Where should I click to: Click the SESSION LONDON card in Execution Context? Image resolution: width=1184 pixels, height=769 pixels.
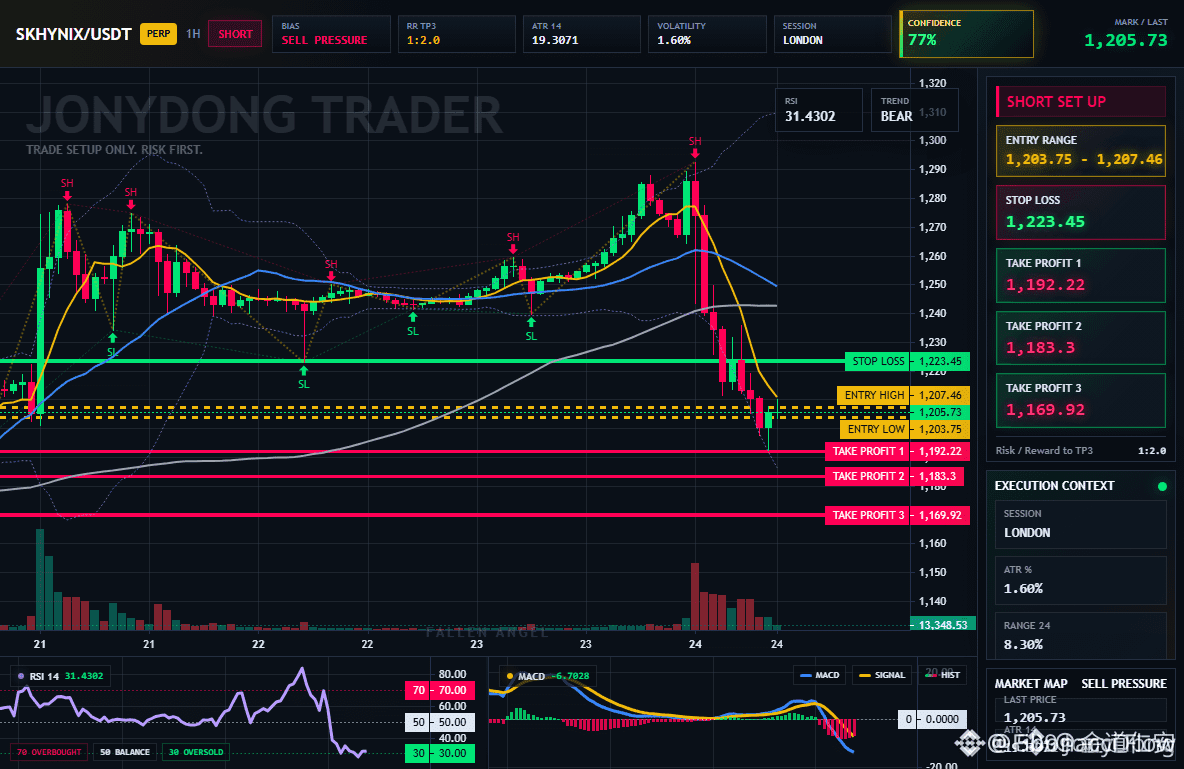click(1081, 523)
